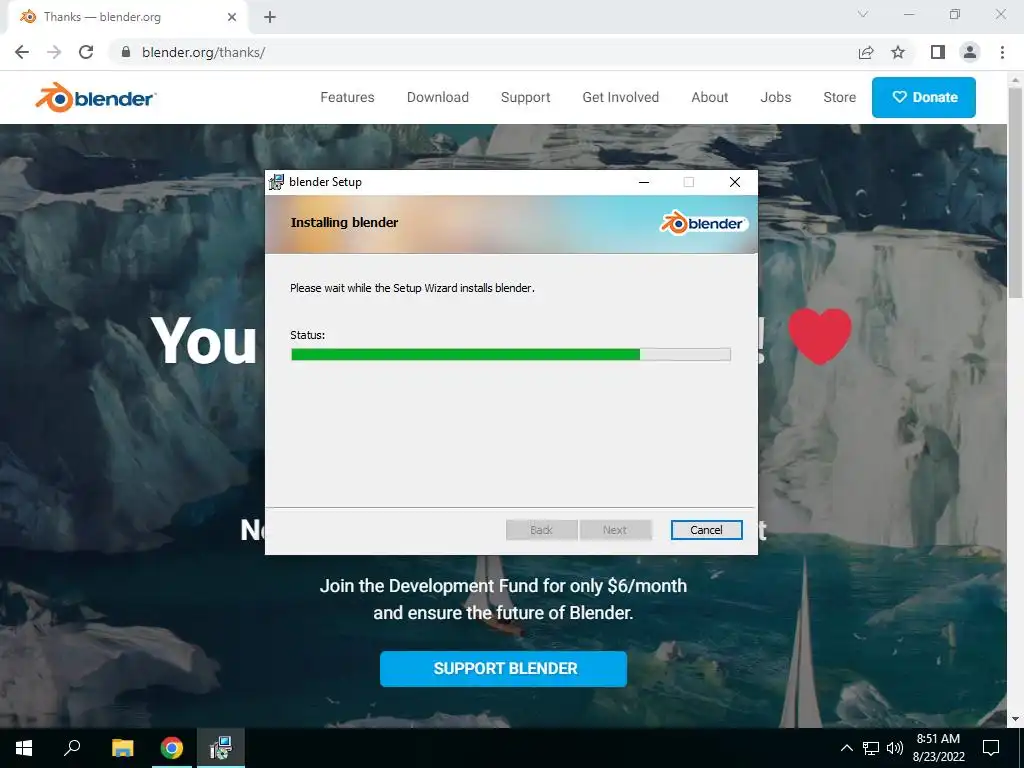
Task: Open the Chrome profile avatar
Action: (x=970, y=52)
